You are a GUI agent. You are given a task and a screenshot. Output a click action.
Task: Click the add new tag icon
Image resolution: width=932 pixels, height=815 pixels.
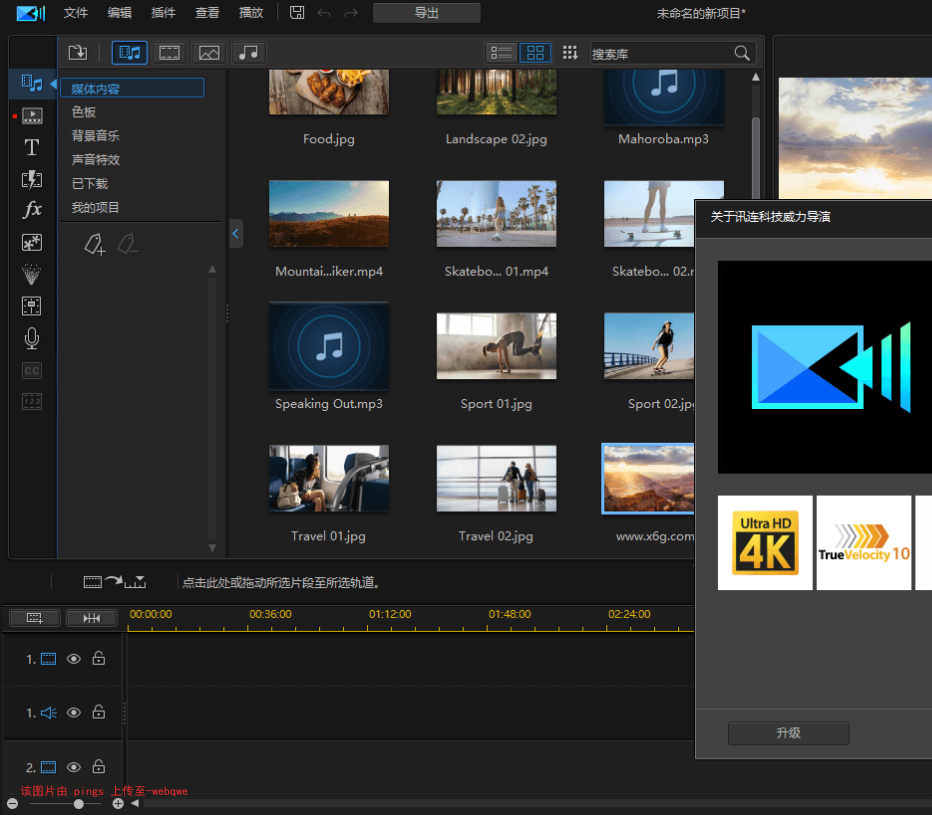point(95,244)
